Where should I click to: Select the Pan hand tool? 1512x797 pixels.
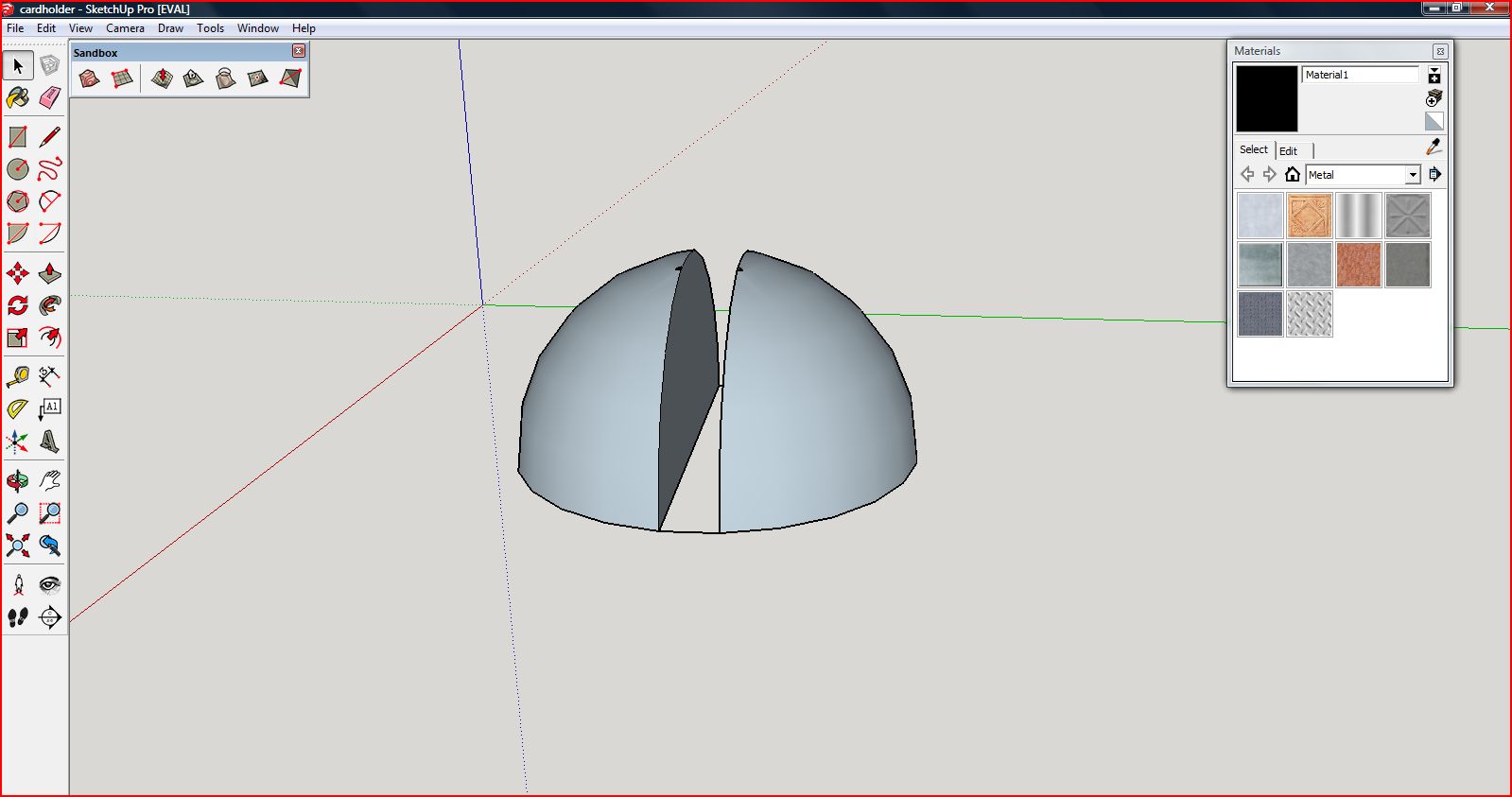[x=50, y=481]
